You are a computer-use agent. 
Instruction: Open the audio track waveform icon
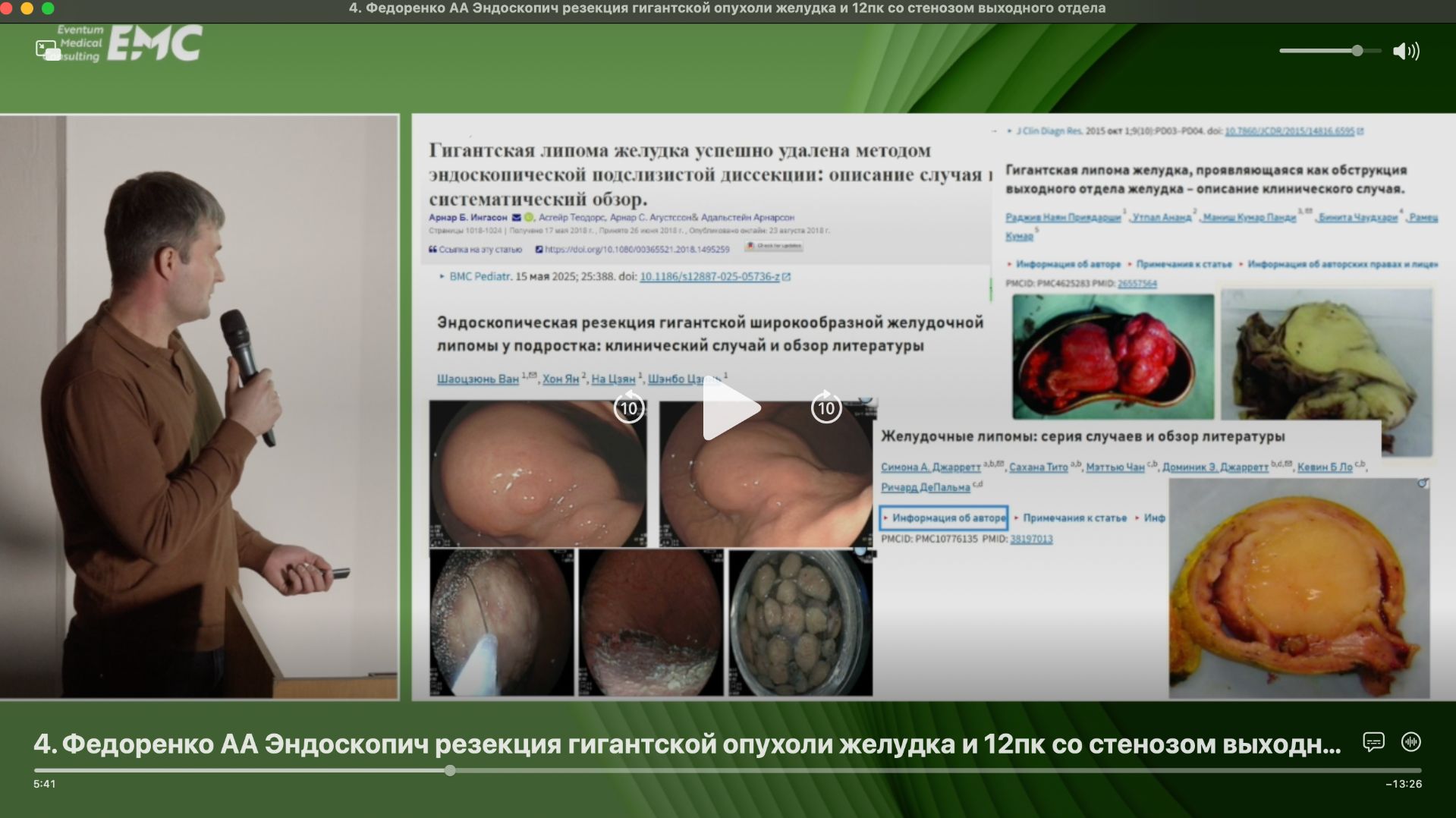(1411, 743)
